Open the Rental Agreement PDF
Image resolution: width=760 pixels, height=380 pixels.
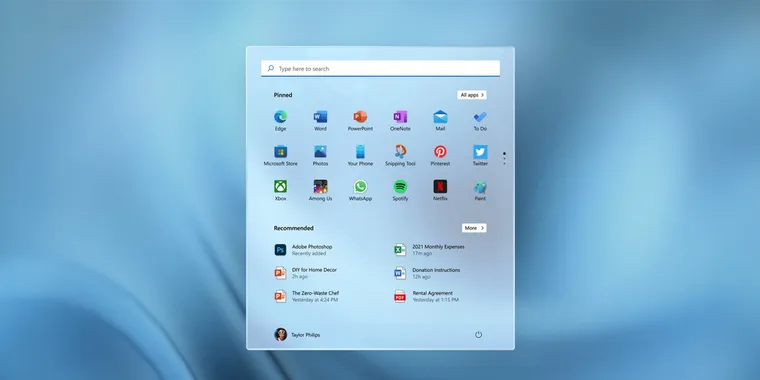click(x=426, y=296)
